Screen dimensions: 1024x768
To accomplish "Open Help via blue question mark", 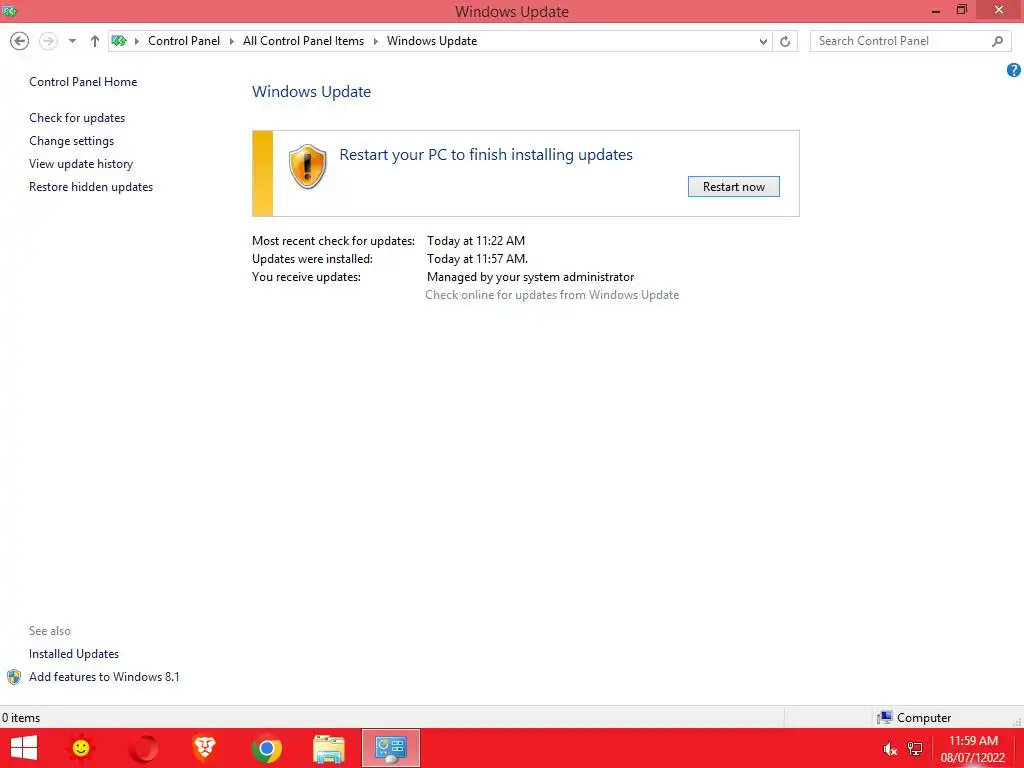I will pyautogui.click(x=1014, y=70).
